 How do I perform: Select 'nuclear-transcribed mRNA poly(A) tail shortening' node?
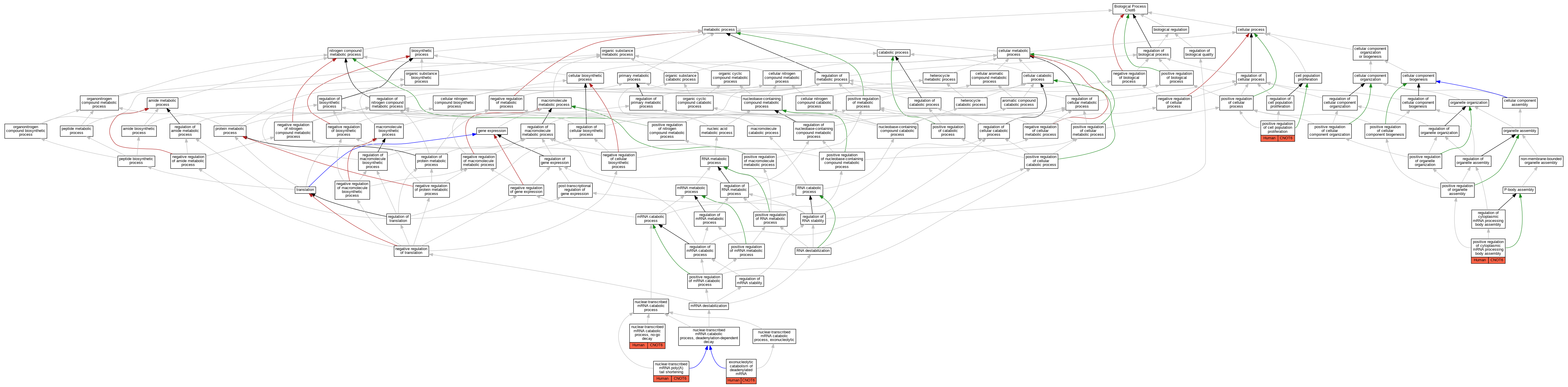pyautogui.click(x=671, y=368)
